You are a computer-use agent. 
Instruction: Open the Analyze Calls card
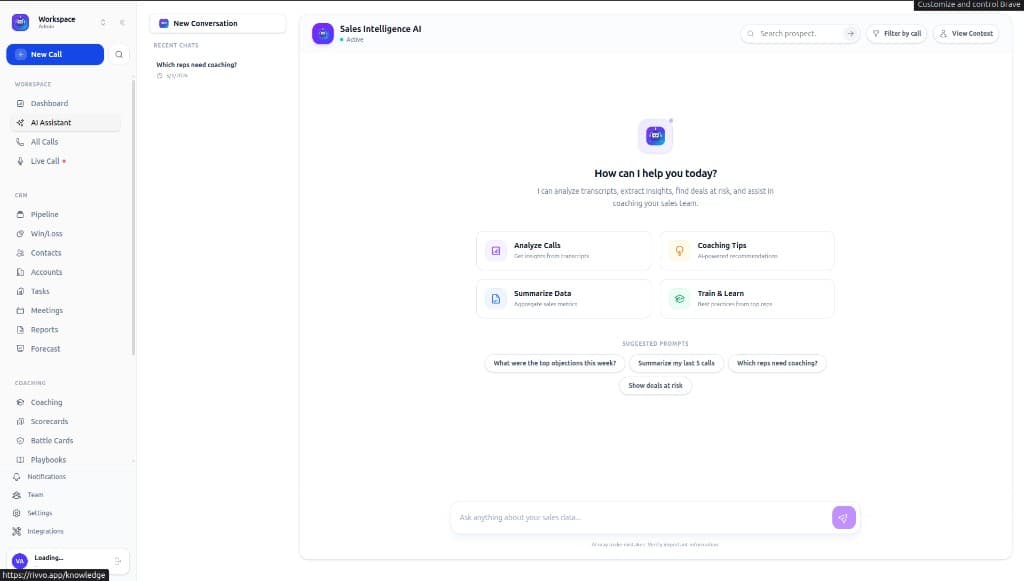coord(564,250)
